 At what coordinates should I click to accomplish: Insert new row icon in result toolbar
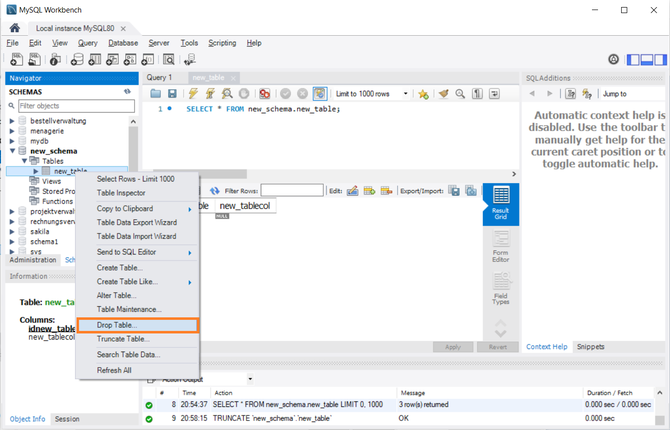tap(369, 191)
